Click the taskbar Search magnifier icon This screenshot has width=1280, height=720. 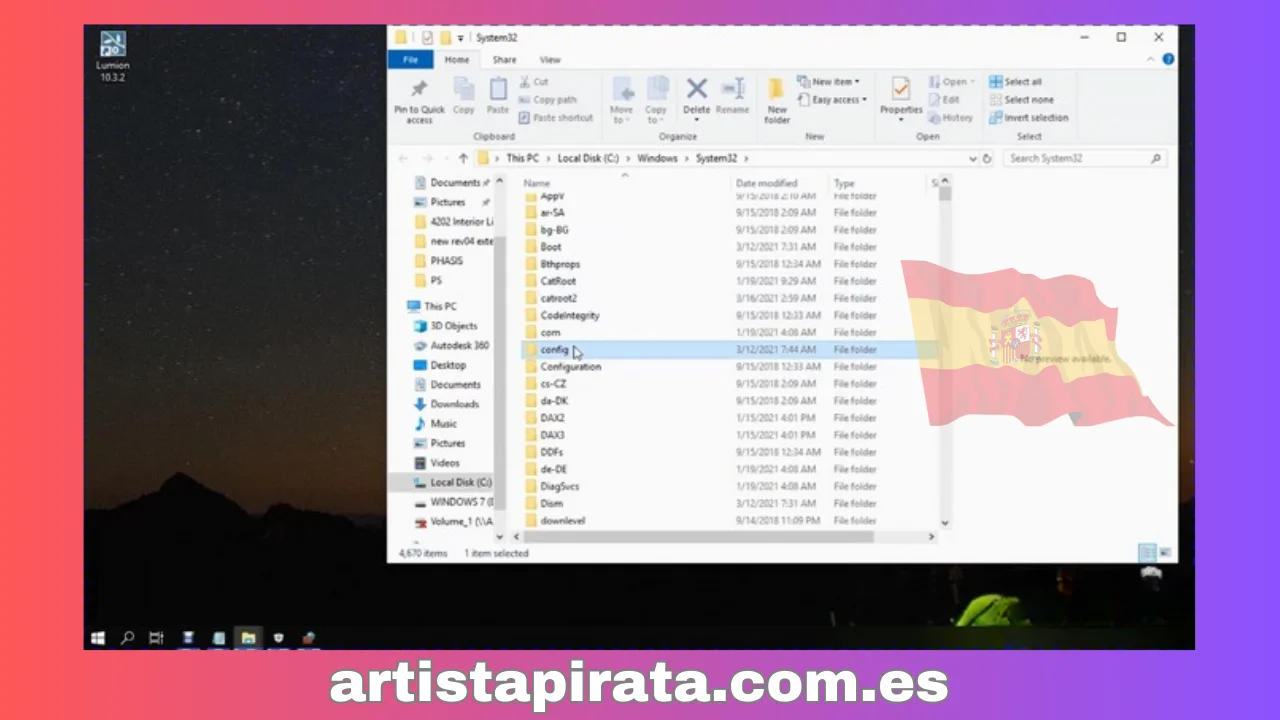coord(127,637)
